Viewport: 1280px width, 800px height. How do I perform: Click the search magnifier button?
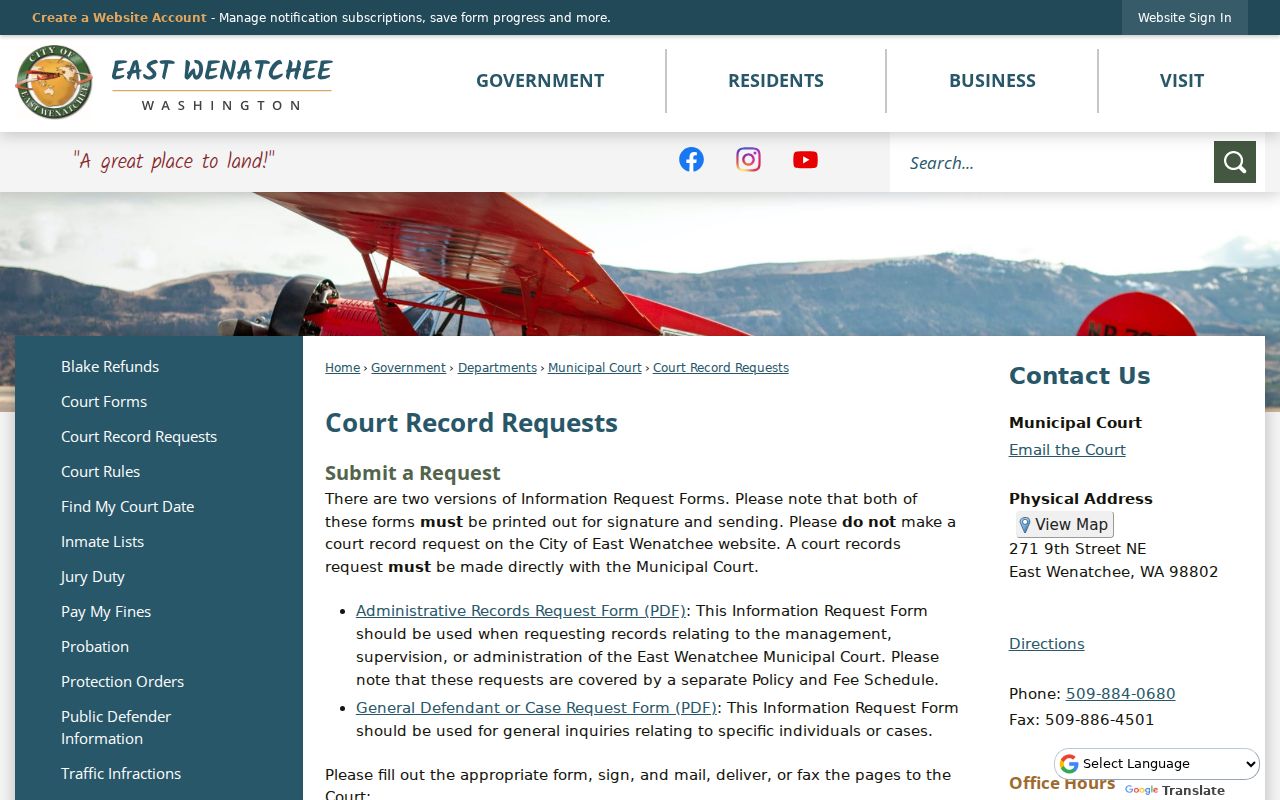[x=1234, y=162]
